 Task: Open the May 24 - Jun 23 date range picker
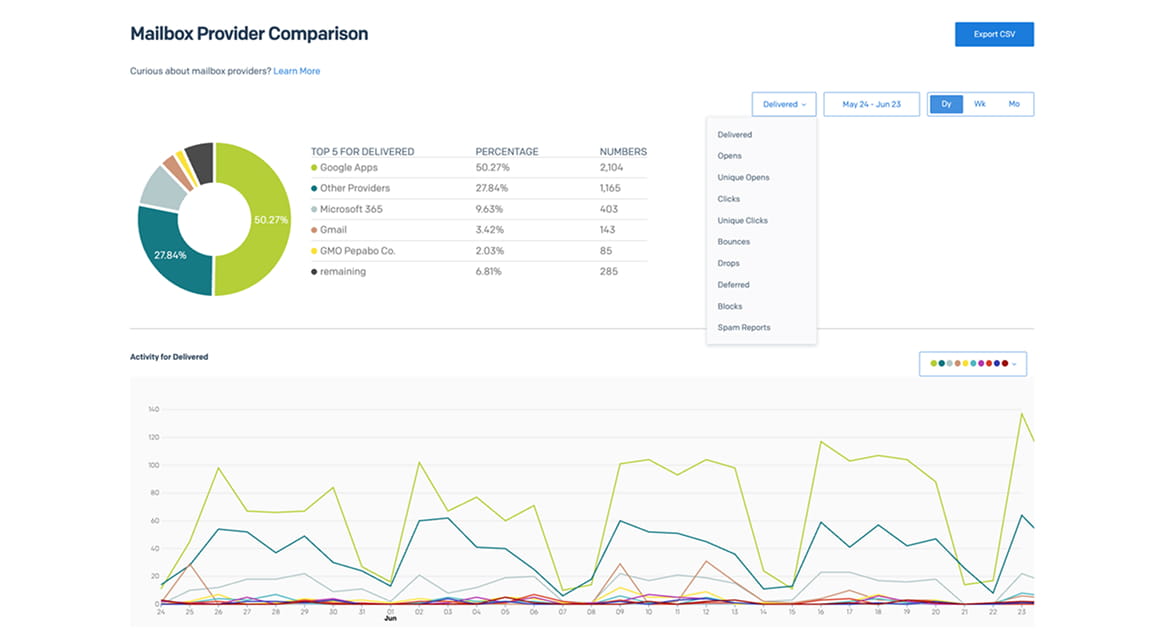click(870, 104)
